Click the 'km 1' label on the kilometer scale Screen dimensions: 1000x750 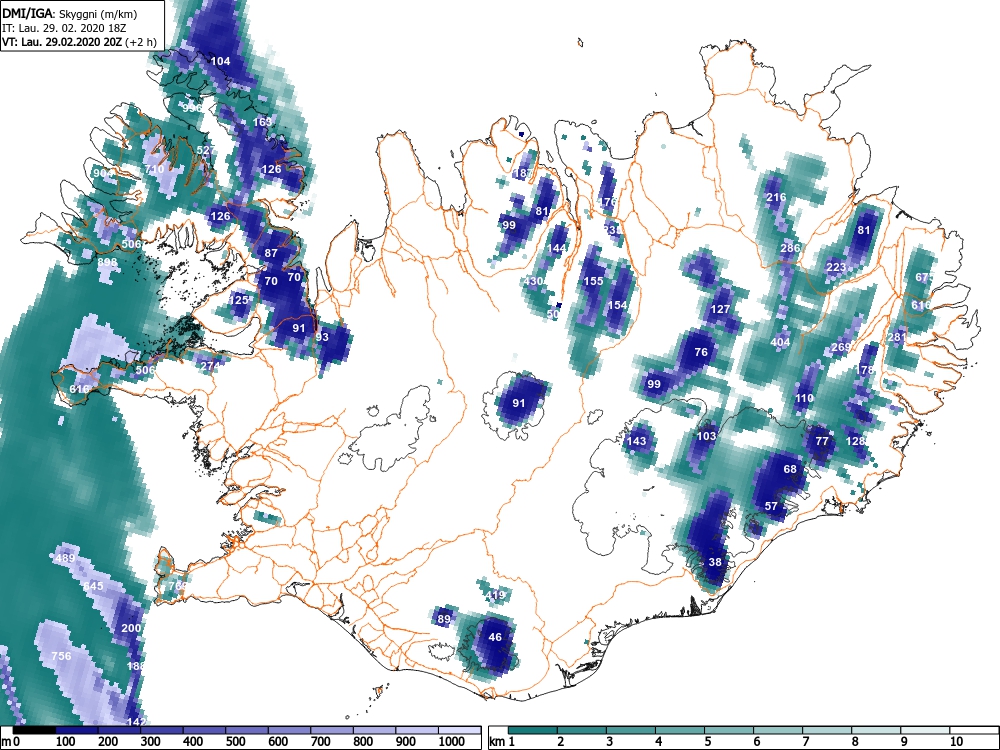[x=502, y=742]
